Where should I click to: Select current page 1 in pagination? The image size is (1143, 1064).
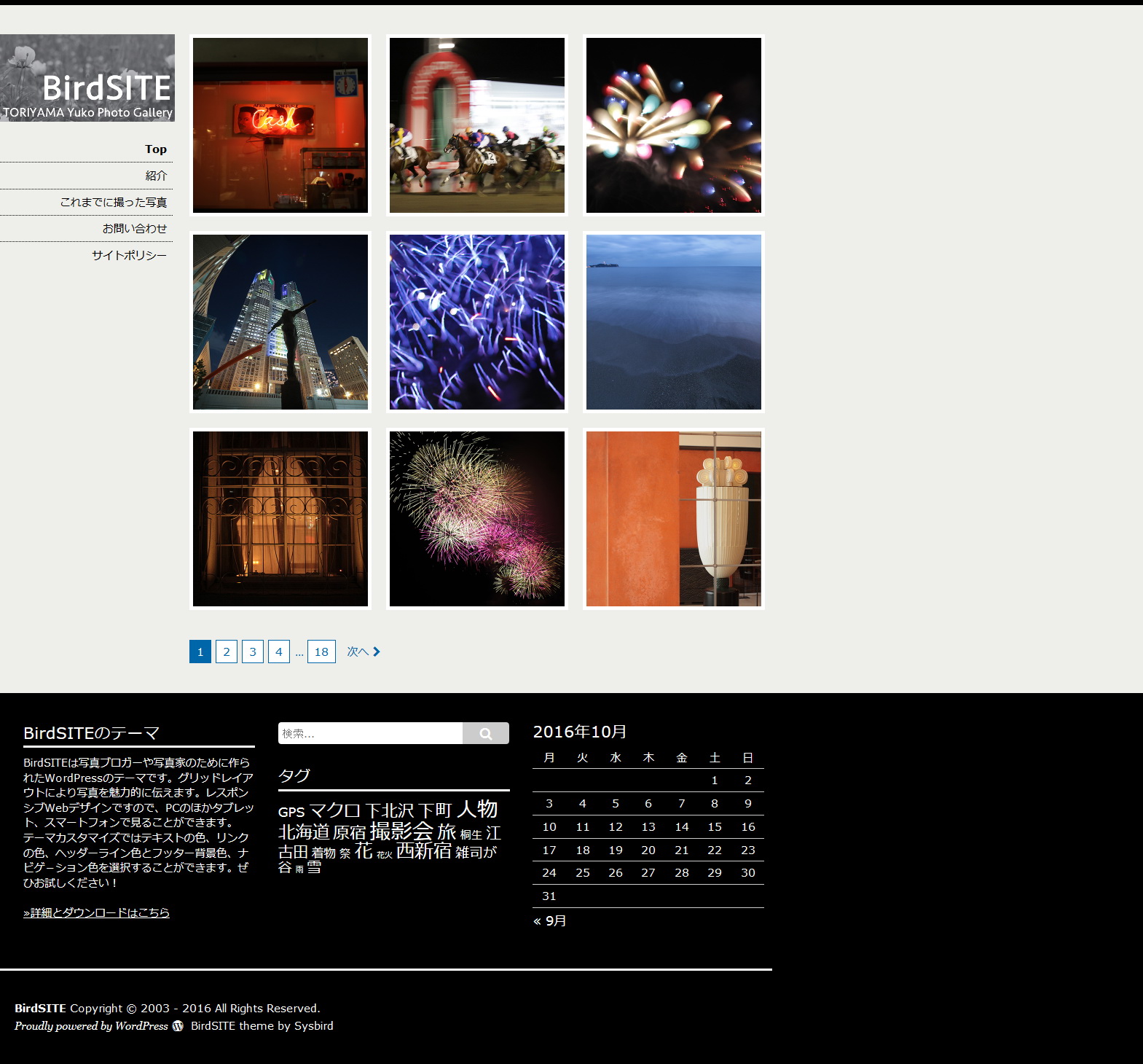coord(200,652)
